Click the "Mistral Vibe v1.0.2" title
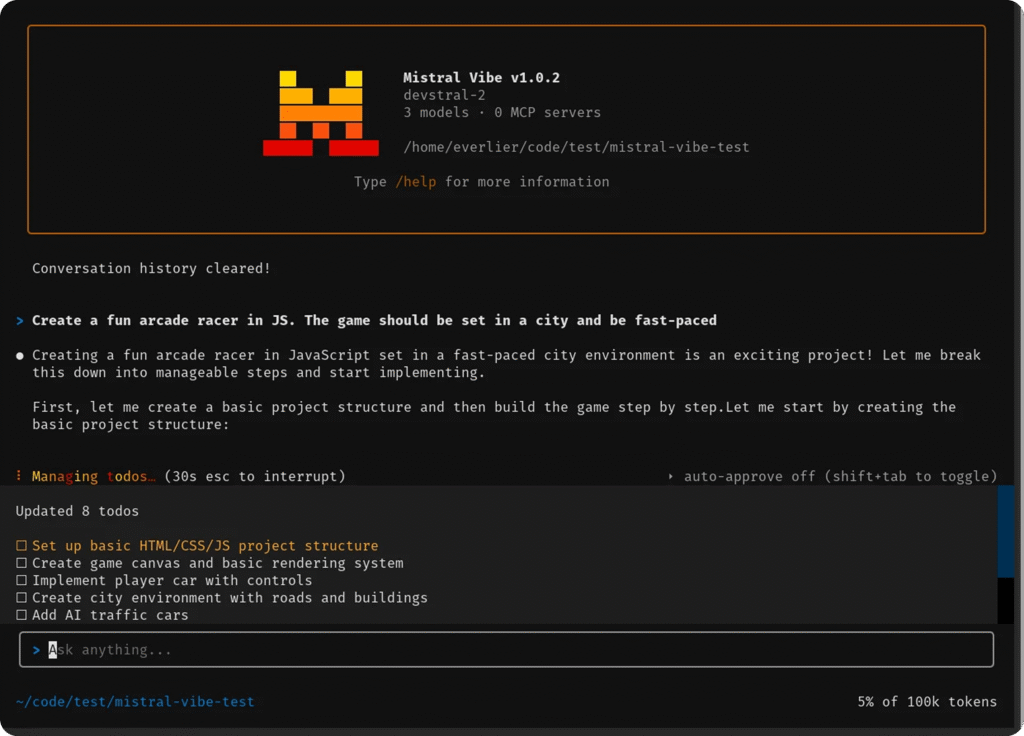Image resolution: width=1024 pixels, height=736 pixels. tap(481, 78)
